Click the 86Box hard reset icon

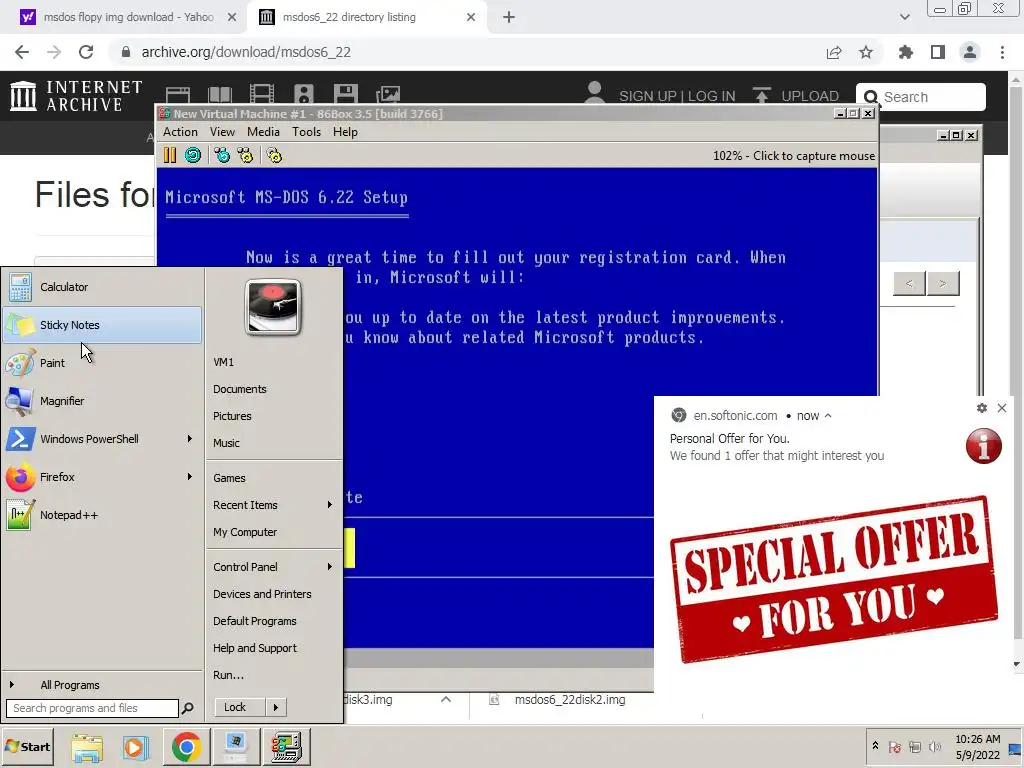[193, 155]
